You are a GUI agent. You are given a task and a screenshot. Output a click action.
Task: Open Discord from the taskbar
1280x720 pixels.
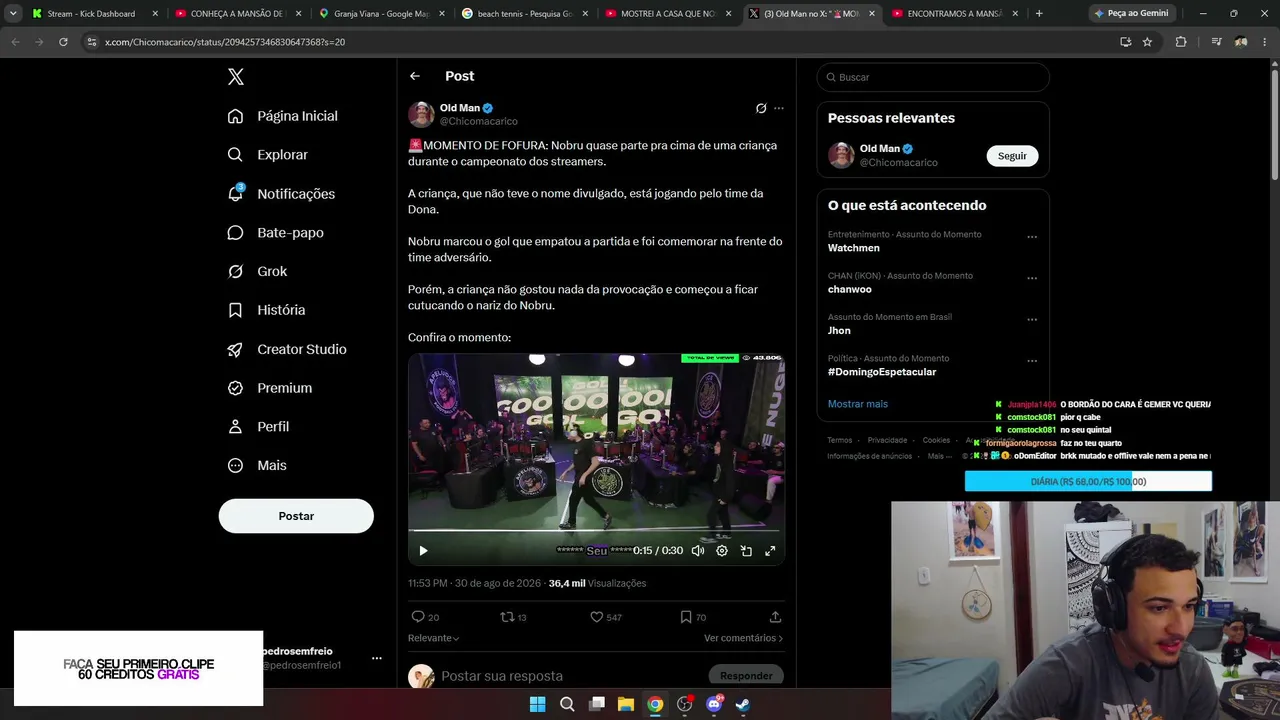pyautogui.click(x=714, y=704)
